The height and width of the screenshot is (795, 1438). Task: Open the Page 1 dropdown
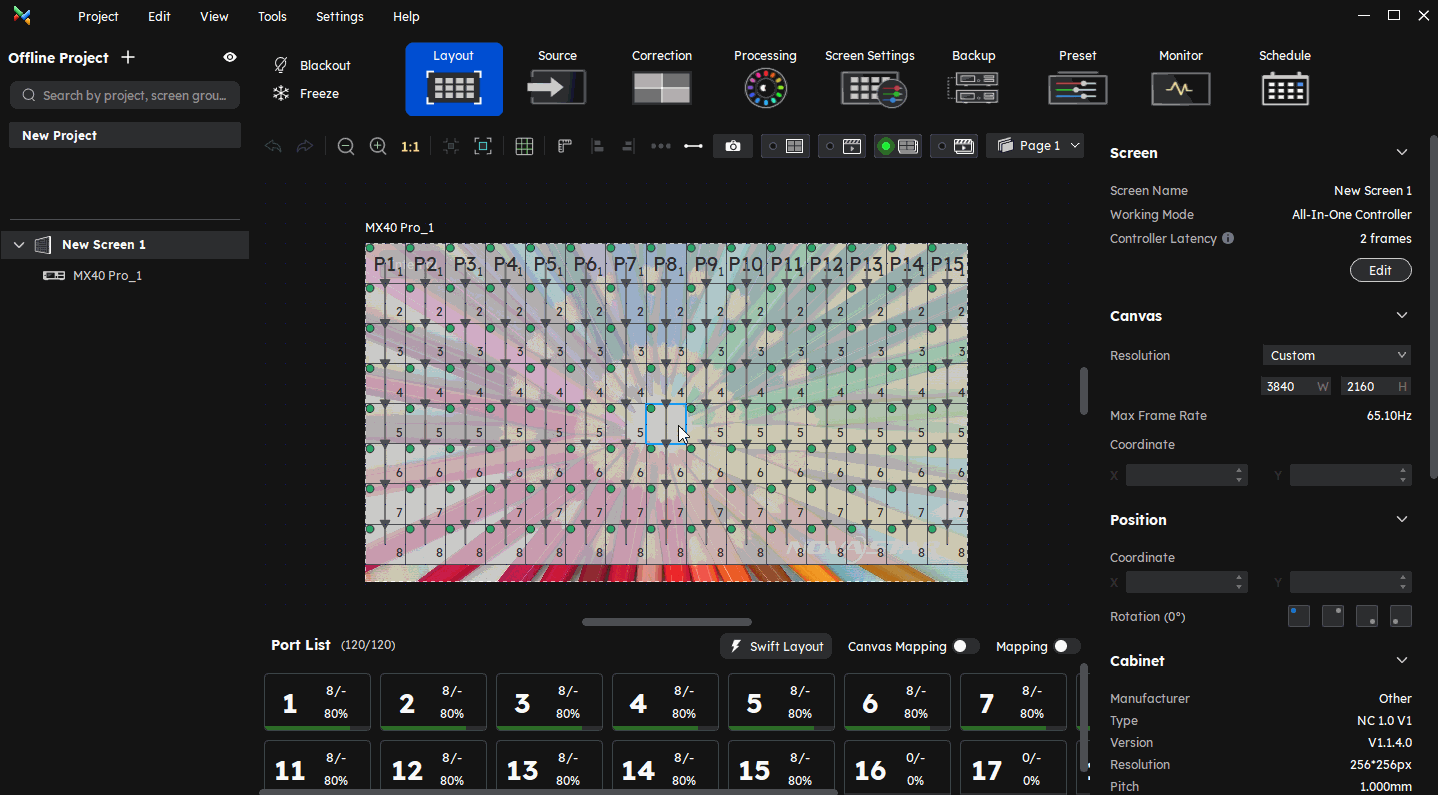(x=1035, y=146)
